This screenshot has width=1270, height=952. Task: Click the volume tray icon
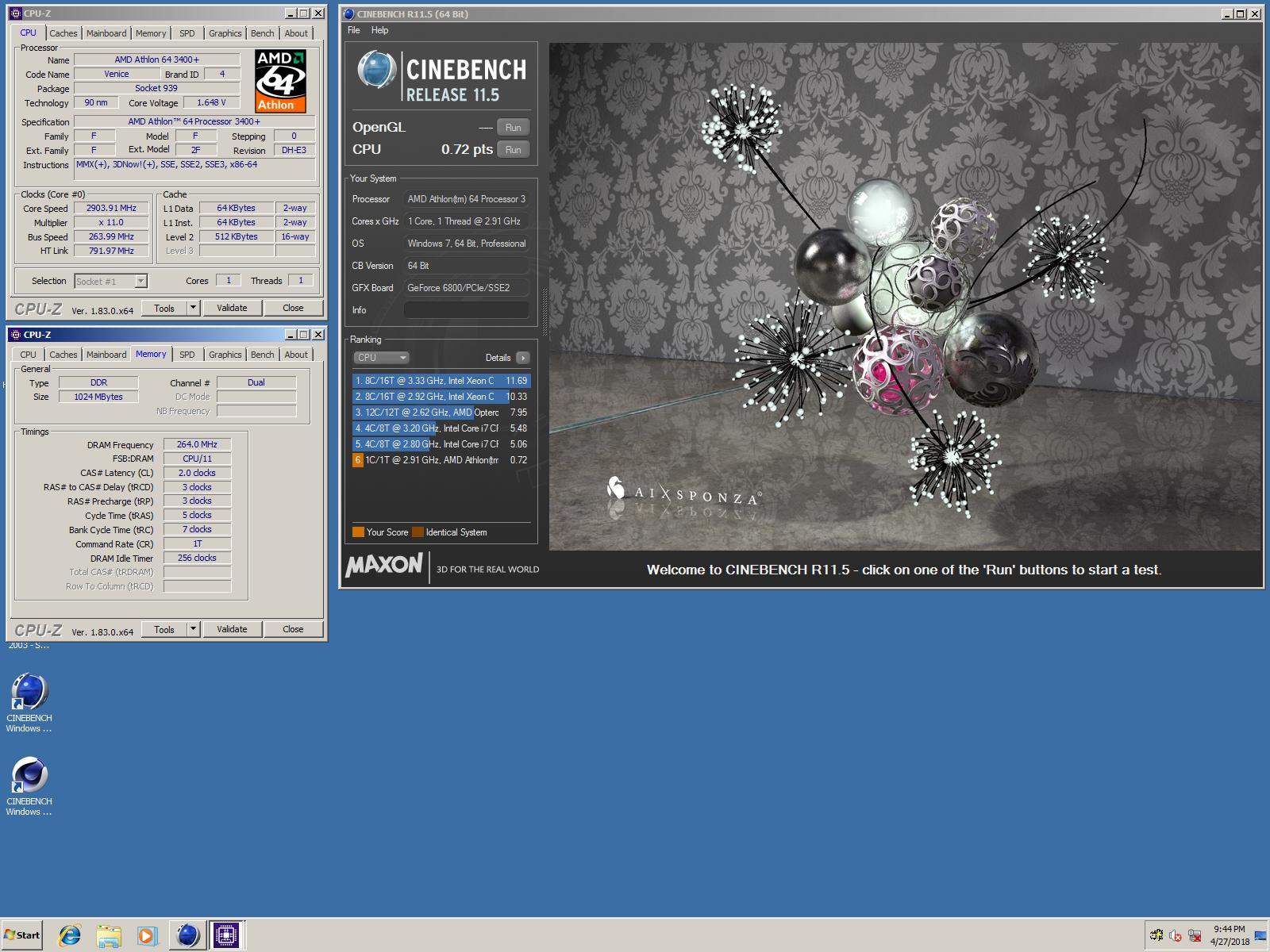pyautogui.click(x=1176, y=936)
